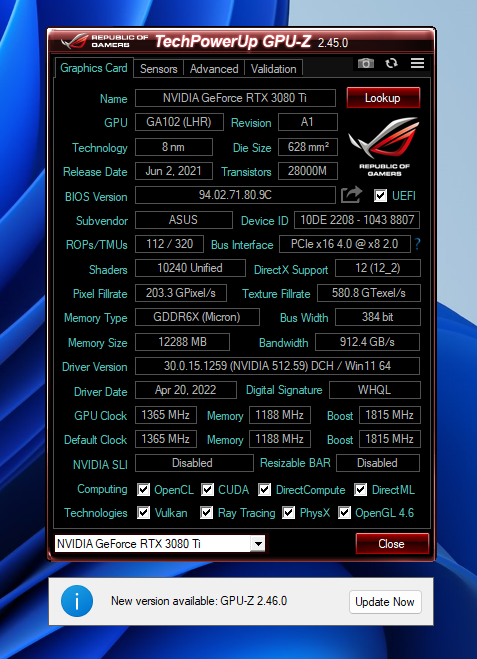
Task: Toggle the CUDA checkbox
Action: click(207, 489)
